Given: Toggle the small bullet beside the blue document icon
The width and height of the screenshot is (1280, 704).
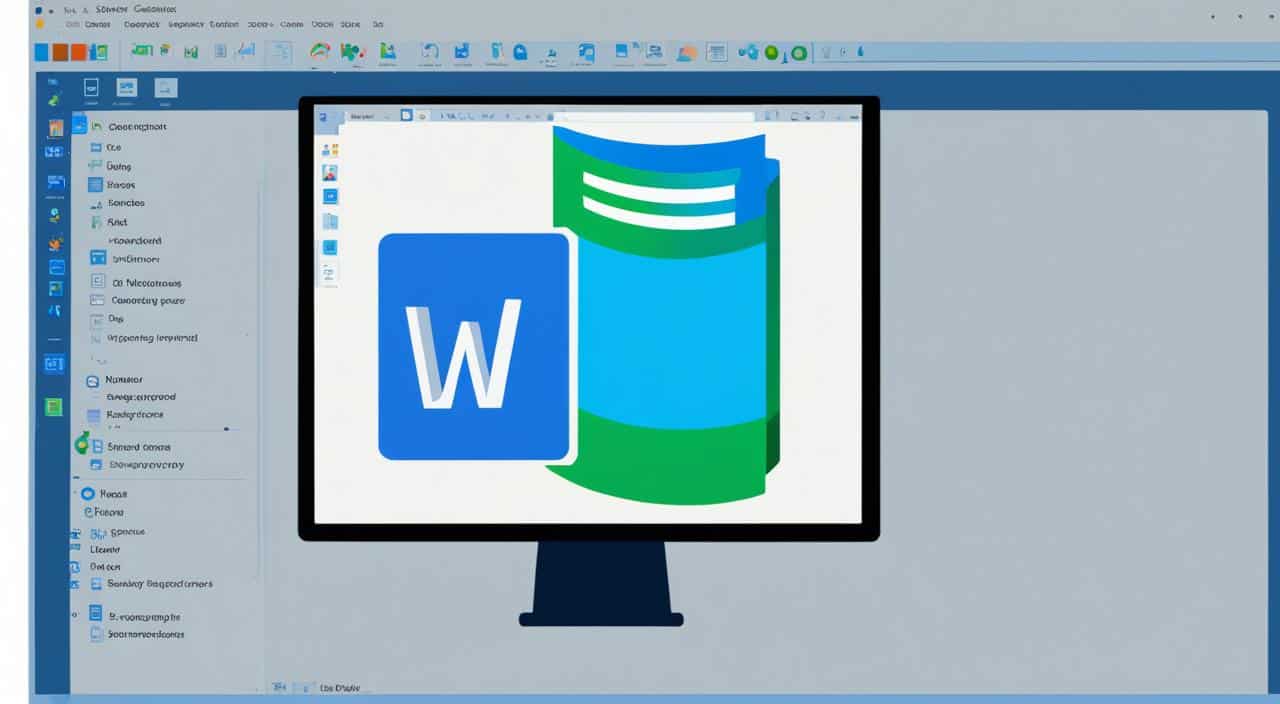Looking at the screenshot, I should pyautogui.click(x=75, y=612).
